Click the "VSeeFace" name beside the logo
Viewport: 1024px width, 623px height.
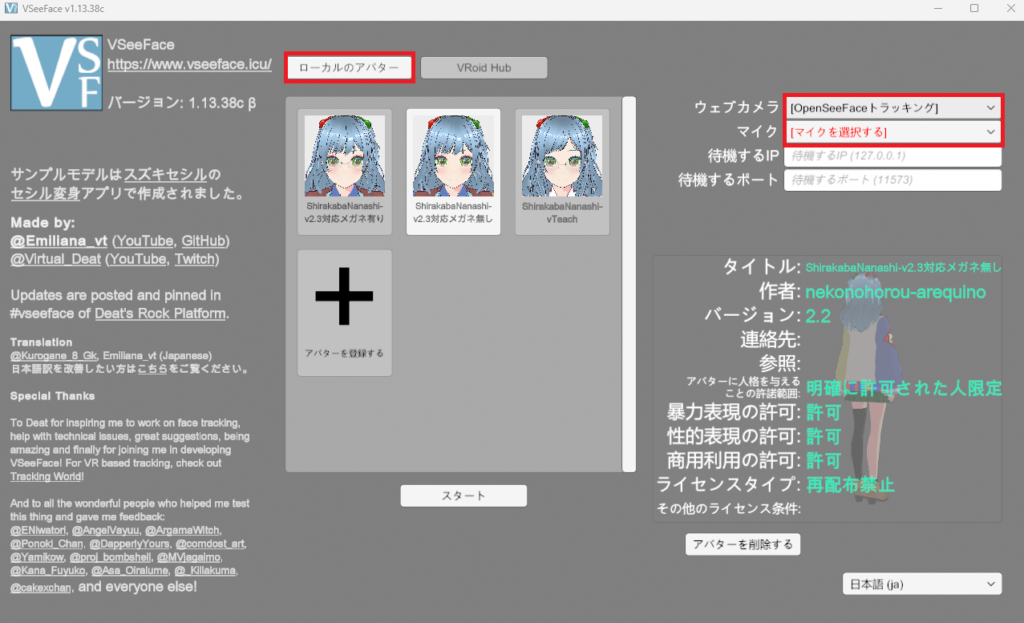(141, 45)
